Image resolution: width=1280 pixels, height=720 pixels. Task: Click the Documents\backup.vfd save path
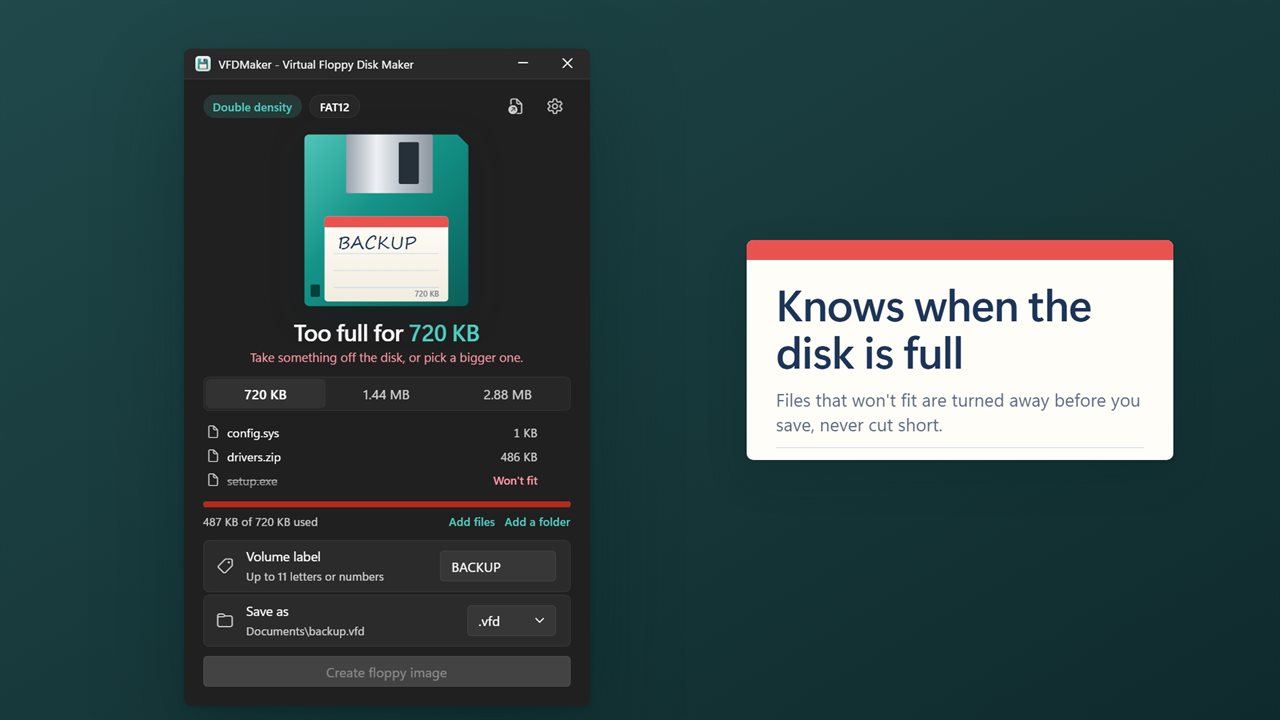305,631
